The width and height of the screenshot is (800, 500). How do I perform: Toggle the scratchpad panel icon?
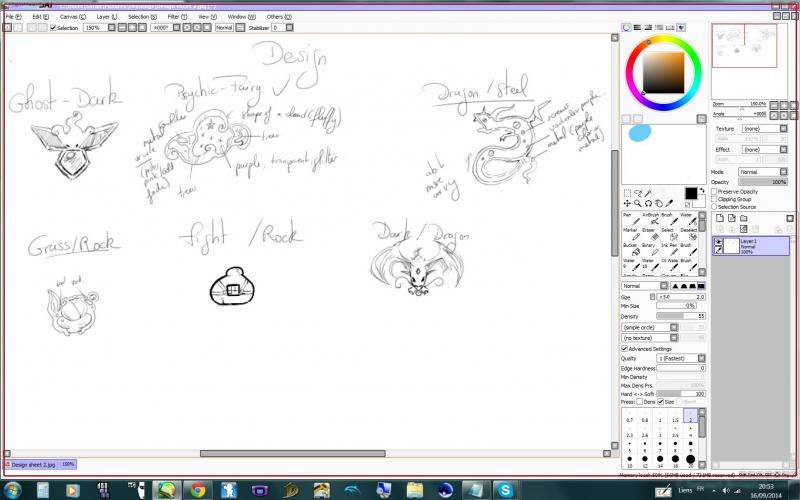point(681,28)
